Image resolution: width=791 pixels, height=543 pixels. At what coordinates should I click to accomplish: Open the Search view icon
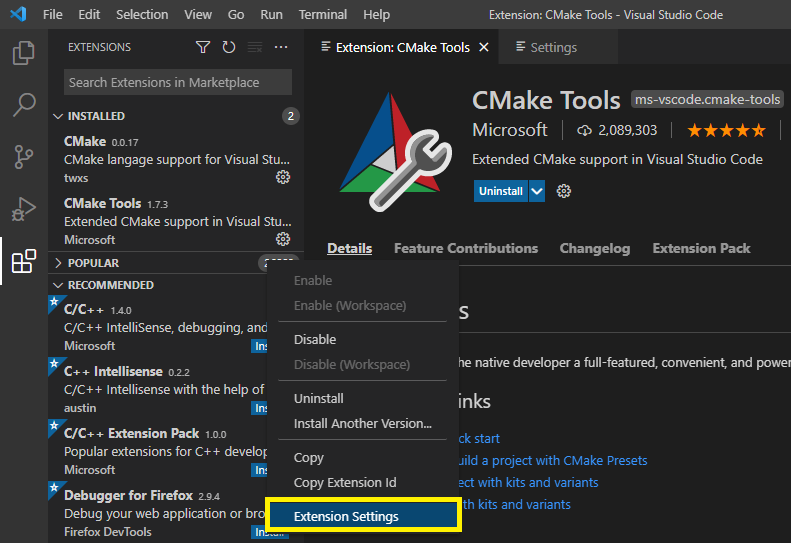click(23, 105)
